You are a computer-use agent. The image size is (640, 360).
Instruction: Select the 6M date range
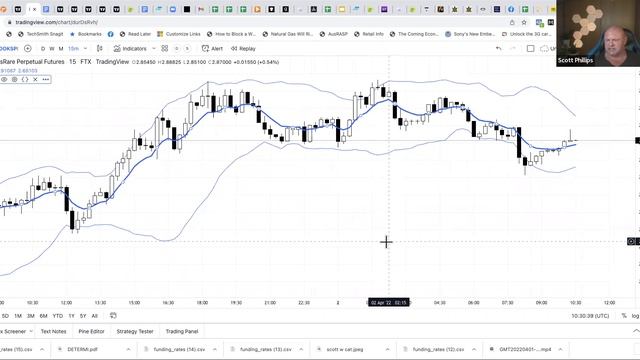coord(44,316)
